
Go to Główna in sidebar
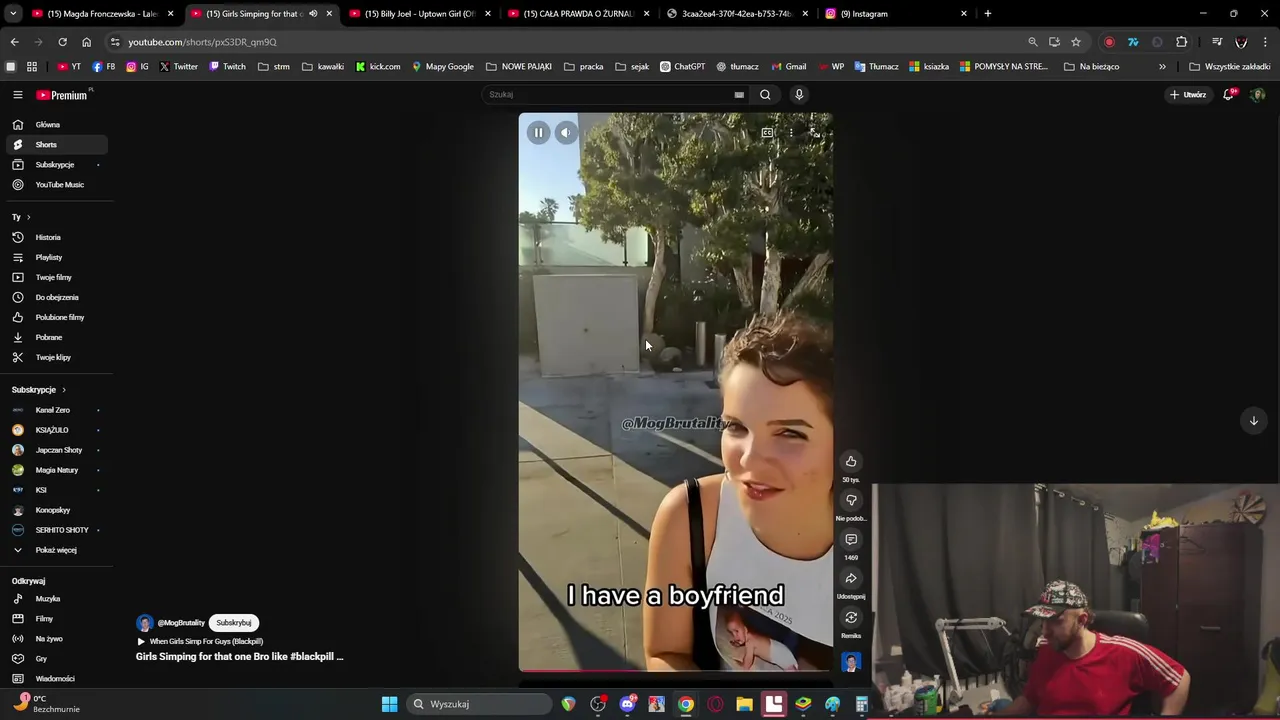point(56,125)
